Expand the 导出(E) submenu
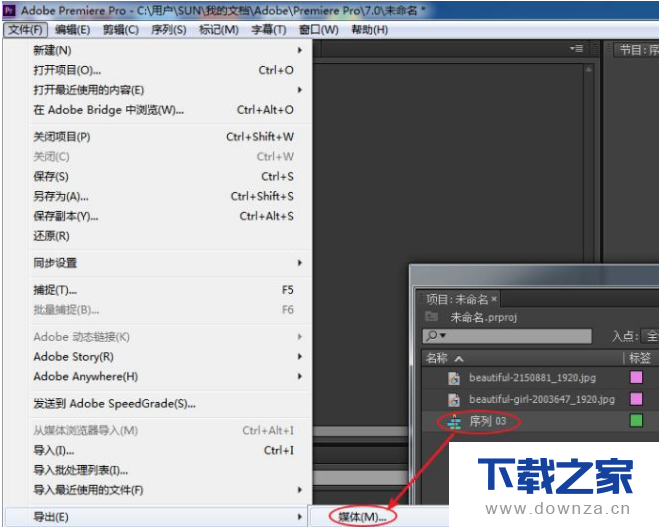Viewport: 659px width, 527px height. click(x=158, y=517)
